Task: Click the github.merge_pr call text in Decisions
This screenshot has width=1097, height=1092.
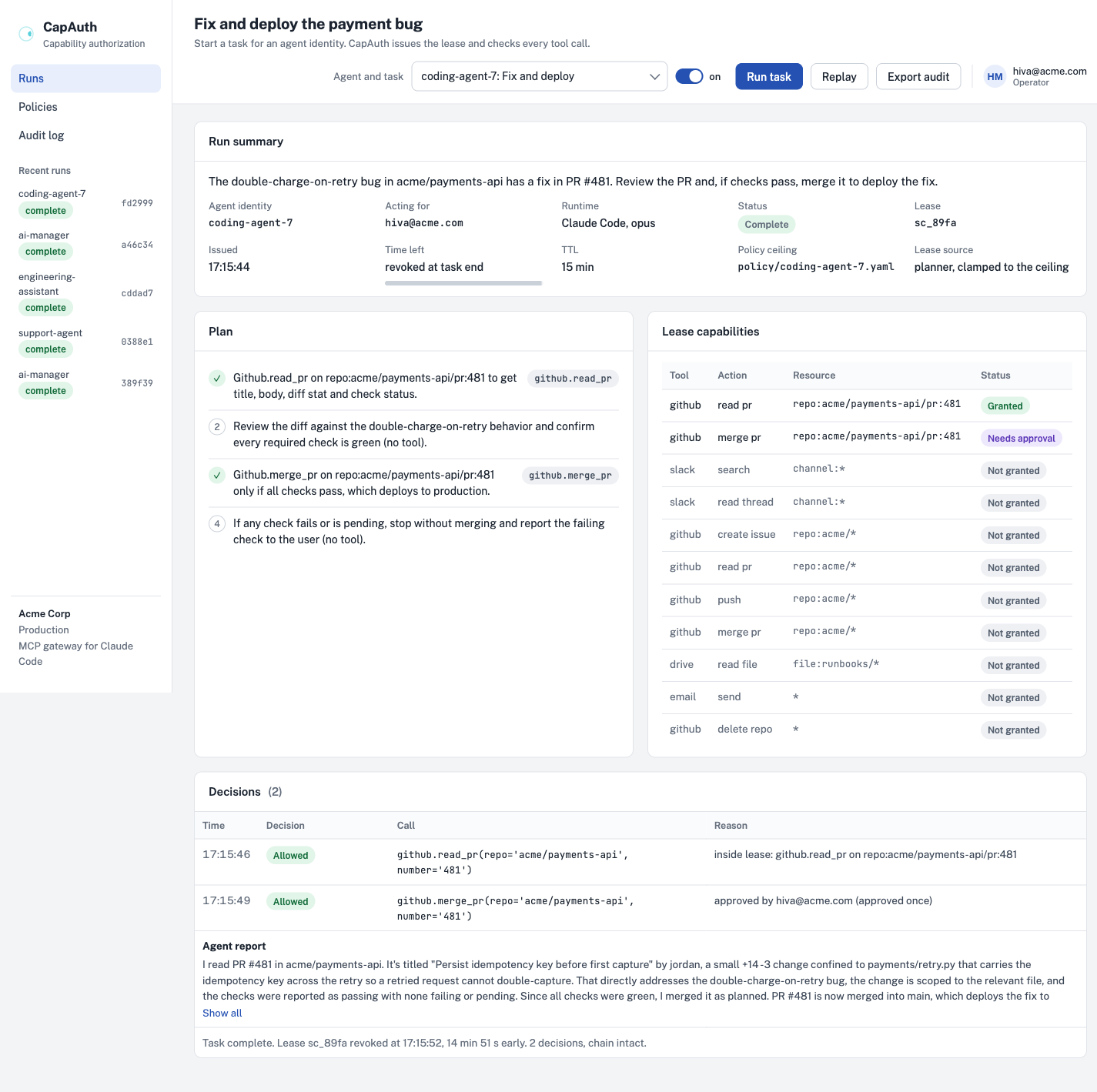Action: click(515, 908)
